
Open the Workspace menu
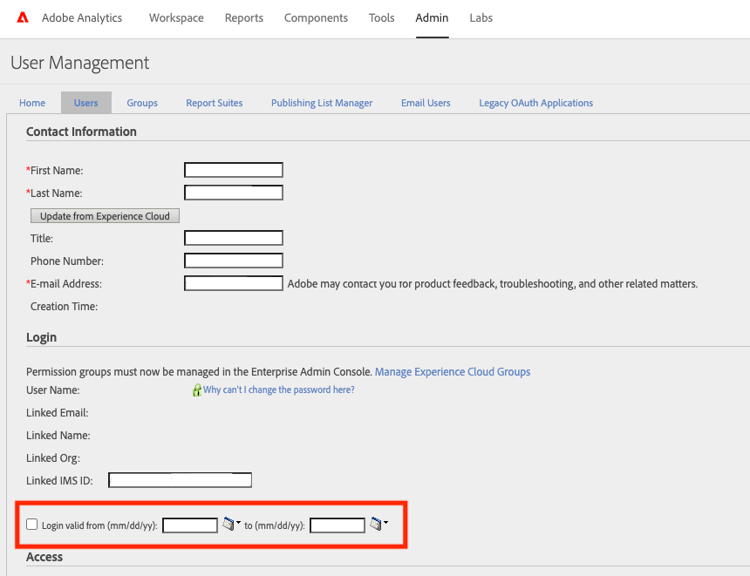click(176, 18)
